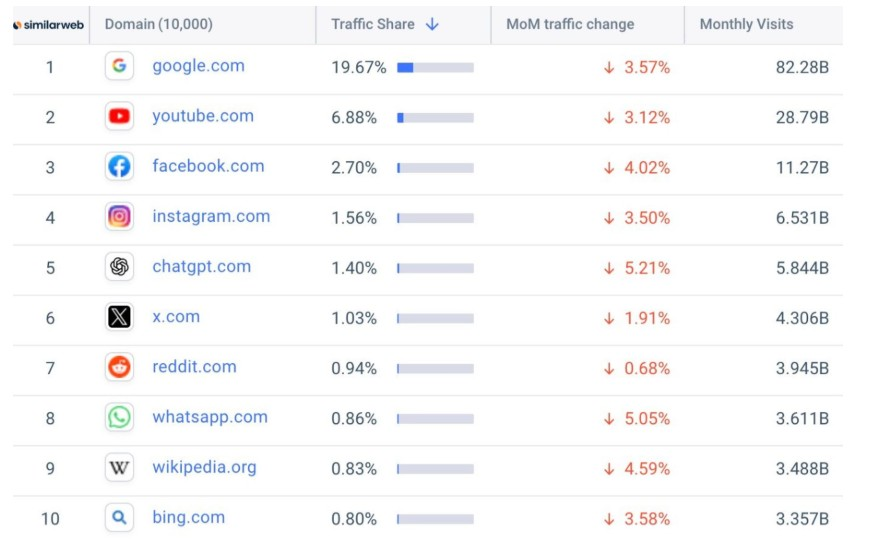Click the Instagram camera icon
This screenshot has height=552, width=882.
point(119,216)
